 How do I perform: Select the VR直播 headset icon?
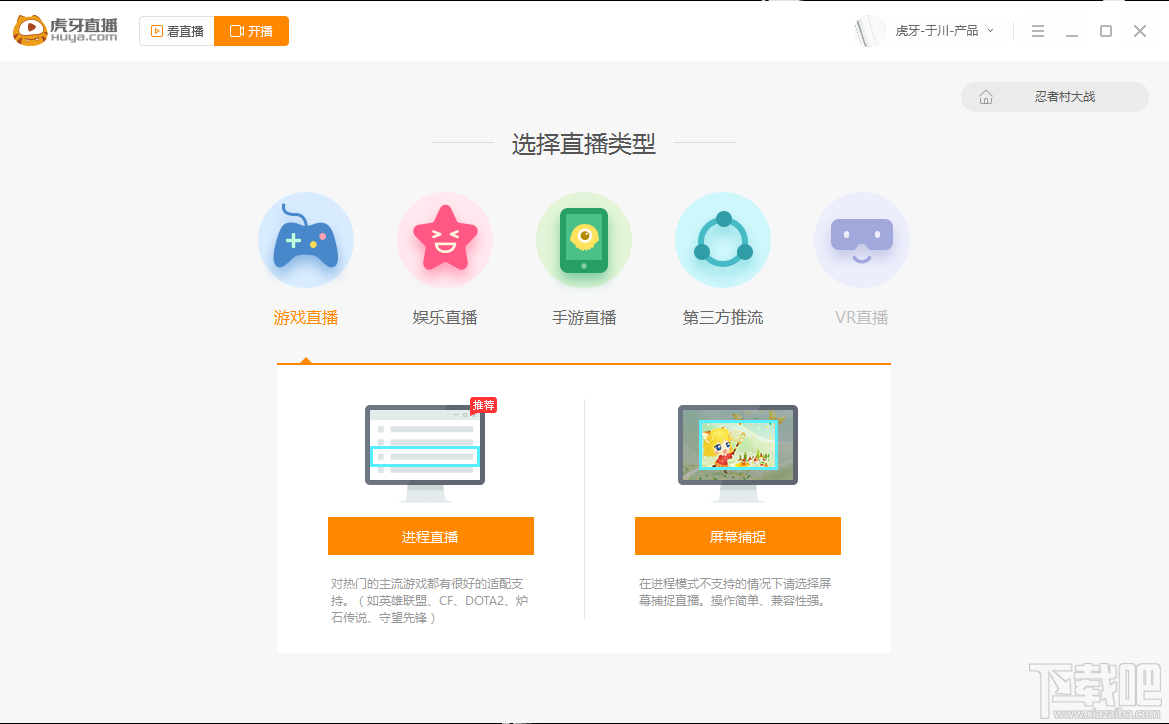coord(861,240)
